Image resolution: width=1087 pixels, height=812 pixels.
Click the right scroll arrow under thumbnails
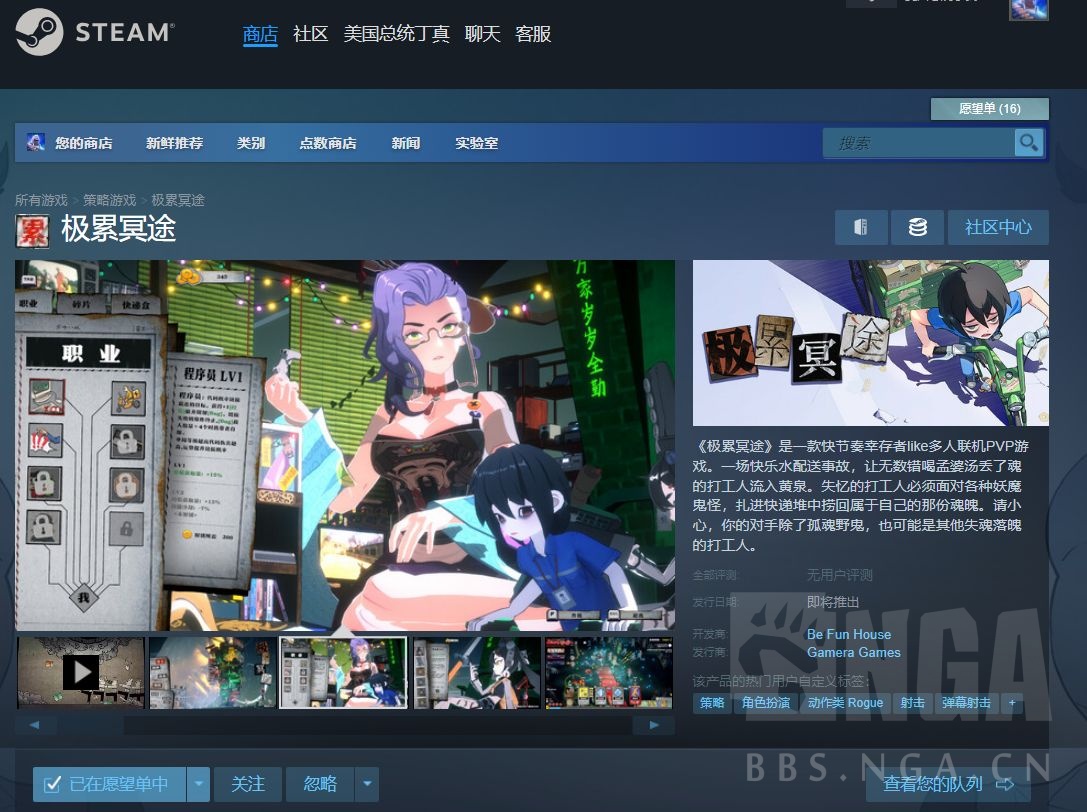pyautogui.click(x=654, y=725)
